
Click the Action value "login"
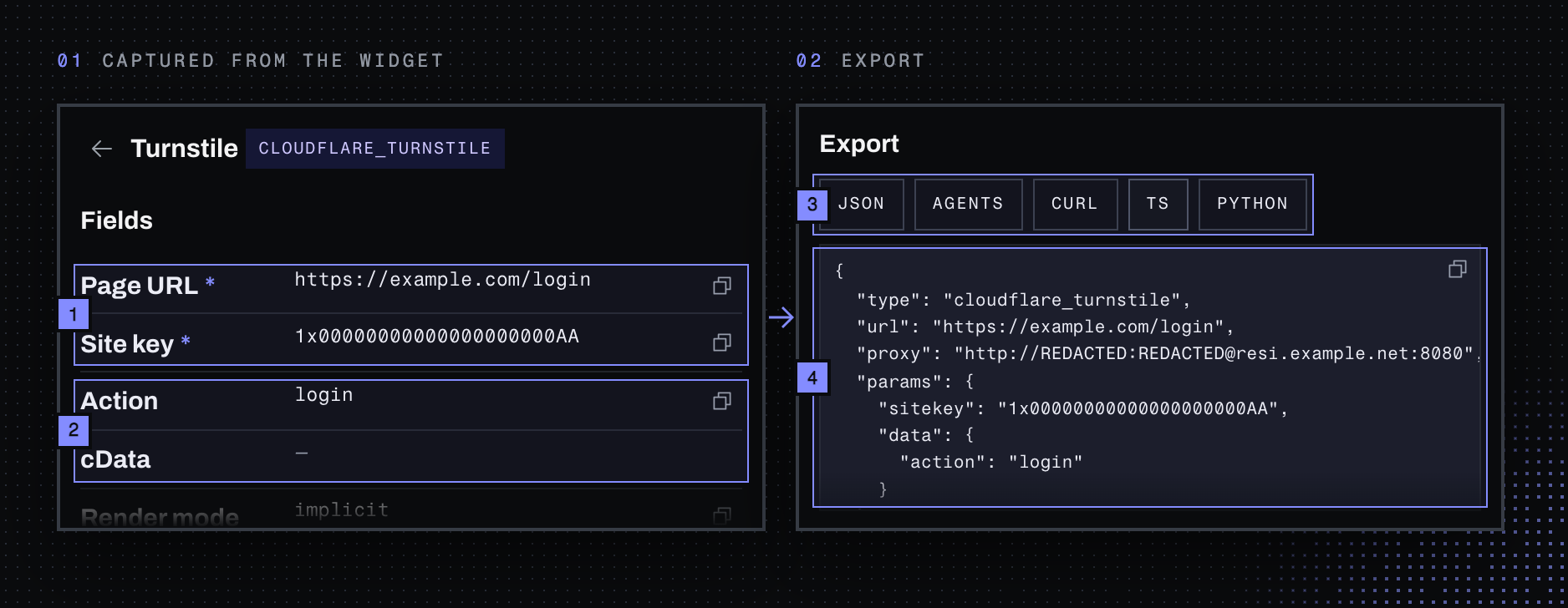323,395
